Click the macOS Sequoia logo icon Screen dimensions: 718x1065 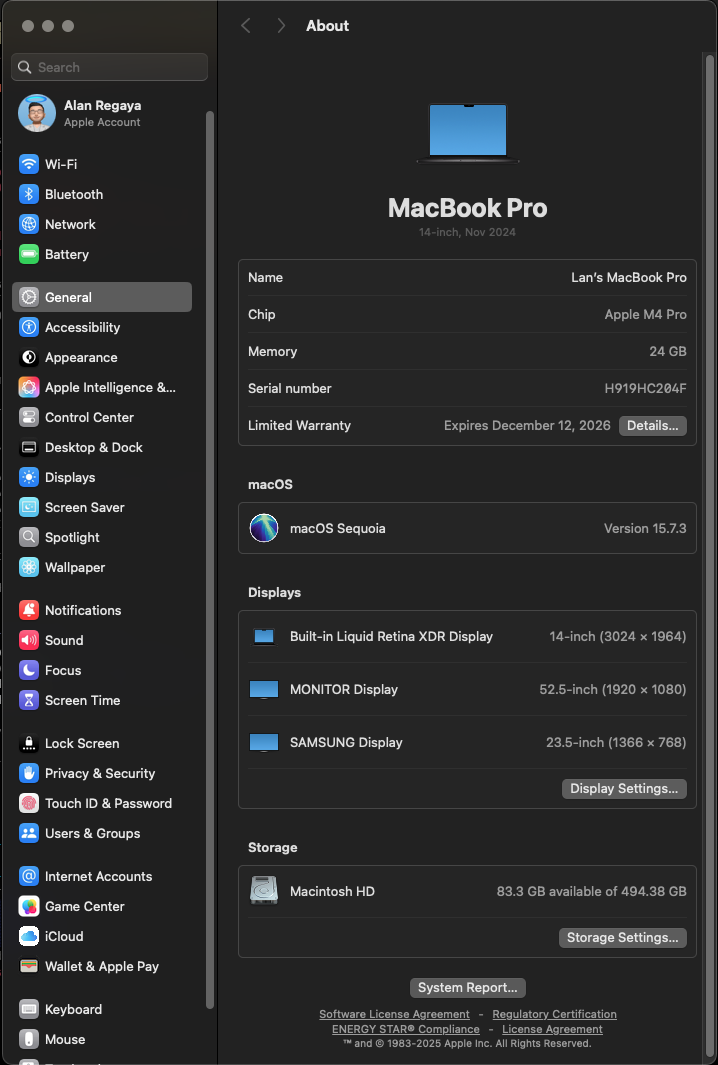click(264, 528)
